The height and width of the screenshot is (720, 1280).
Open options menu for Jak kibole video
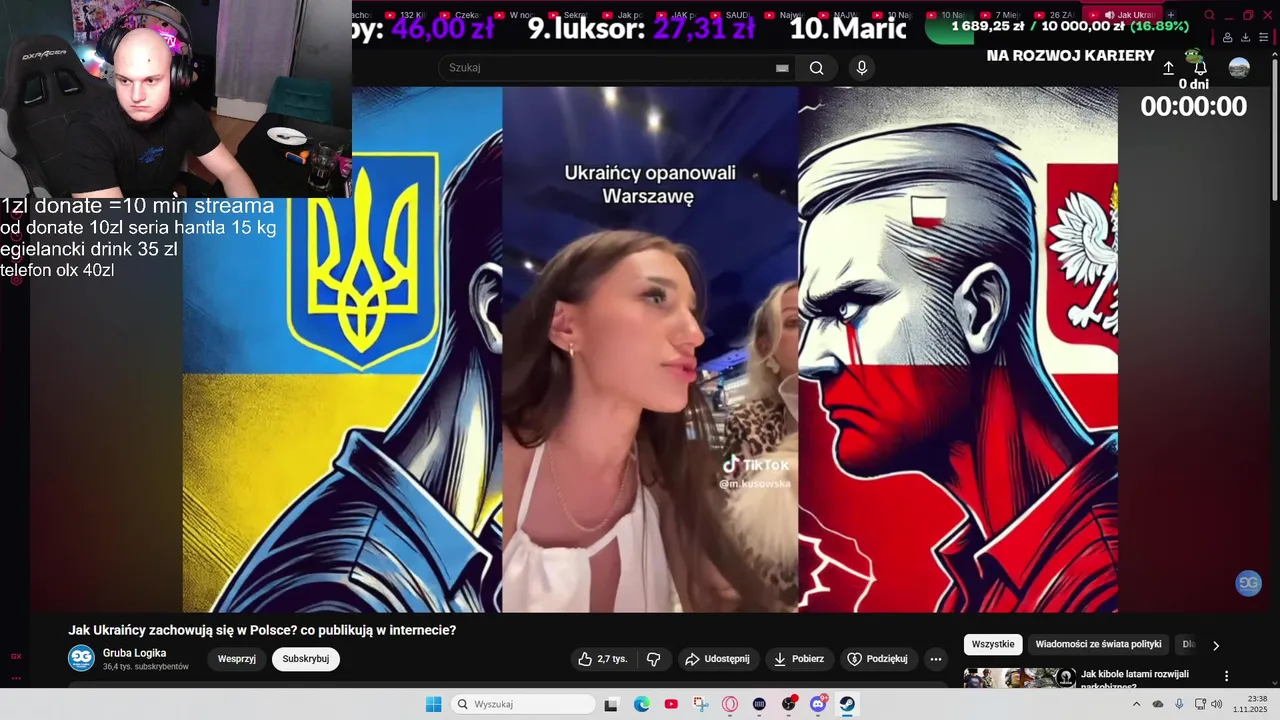coord(1227,677)
